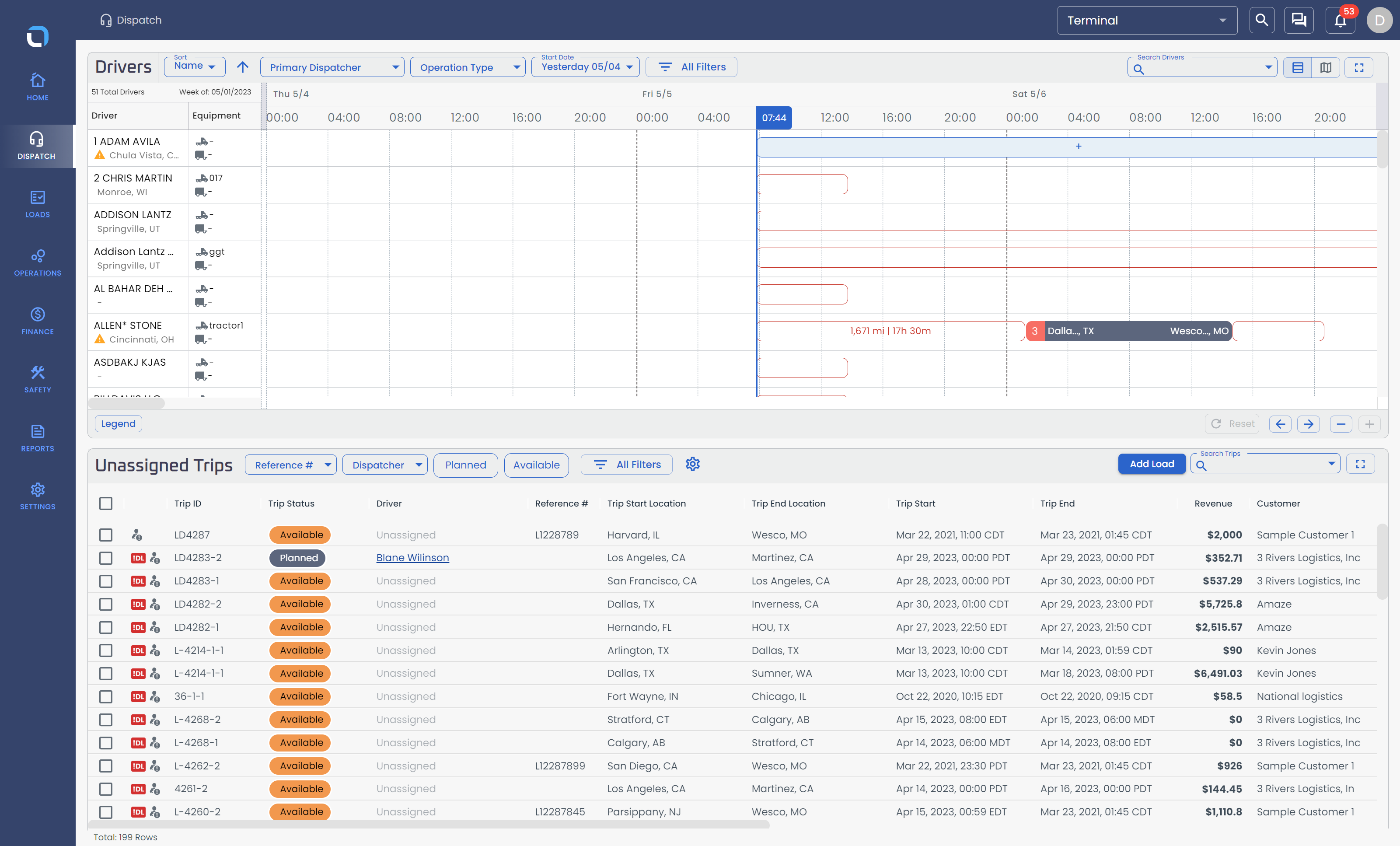Open the Terminal dropdown
The width and height of the screenshot is (1400, 846).
[1147, 21]
